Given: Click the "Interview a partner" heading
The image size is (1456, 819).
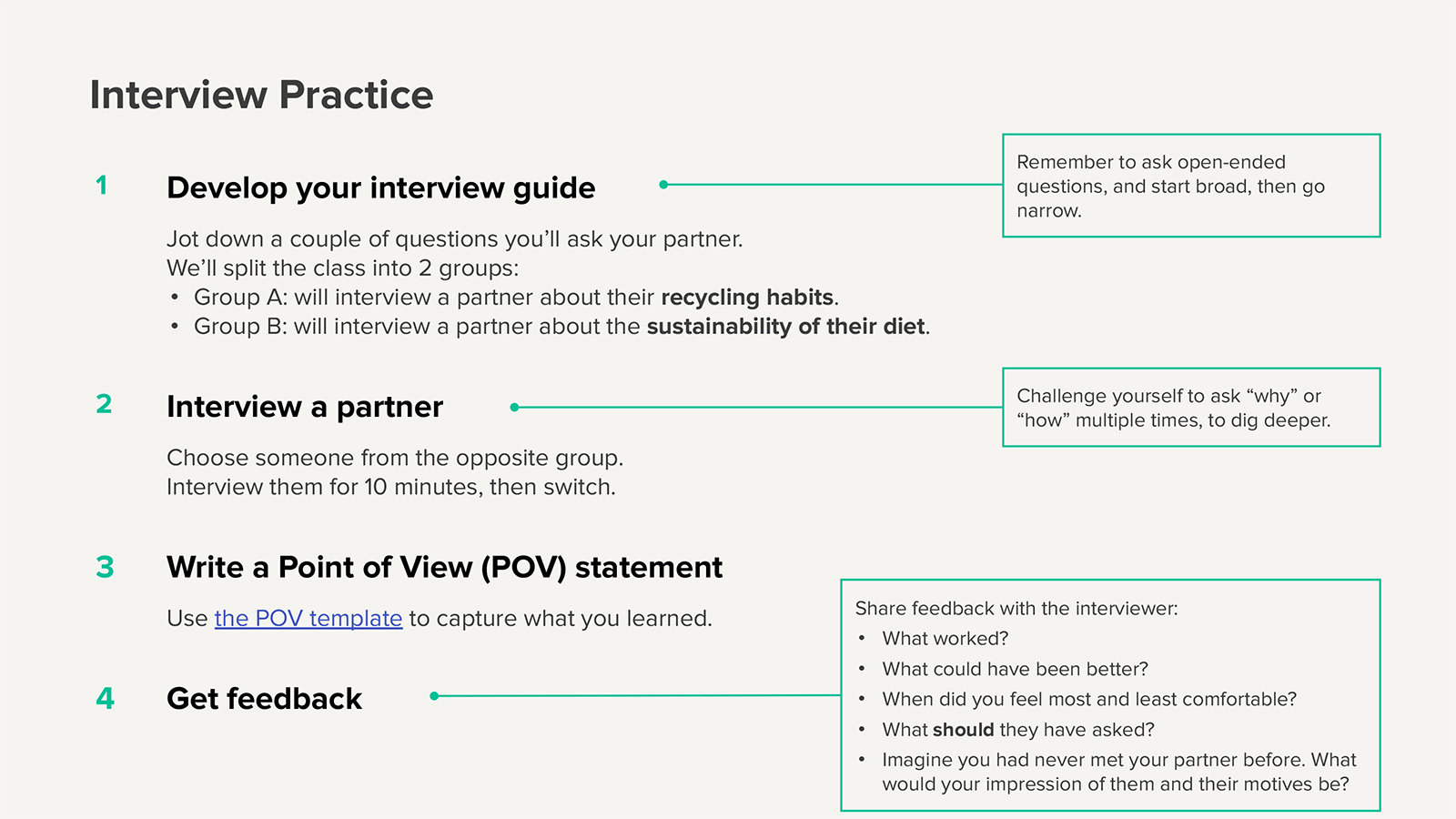Looking at the screenshot, I should [x=304, y=407].
